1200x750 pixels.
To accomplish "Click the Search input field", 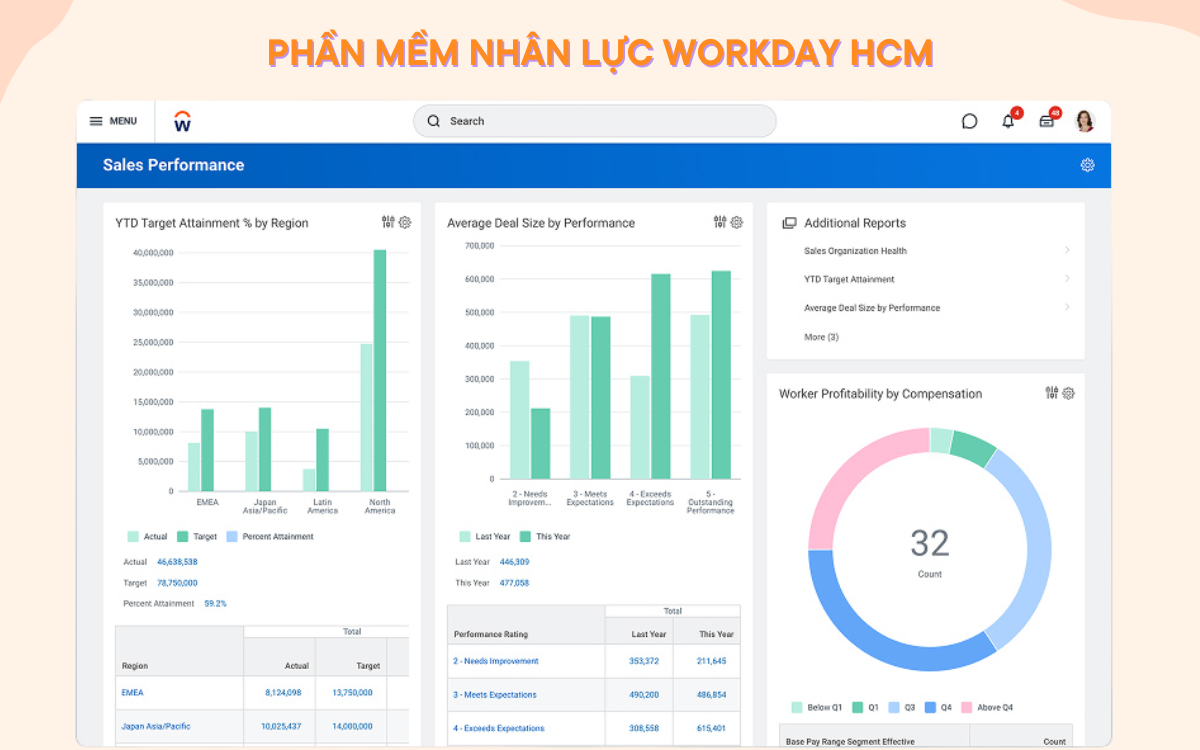I will pos(594,121).
